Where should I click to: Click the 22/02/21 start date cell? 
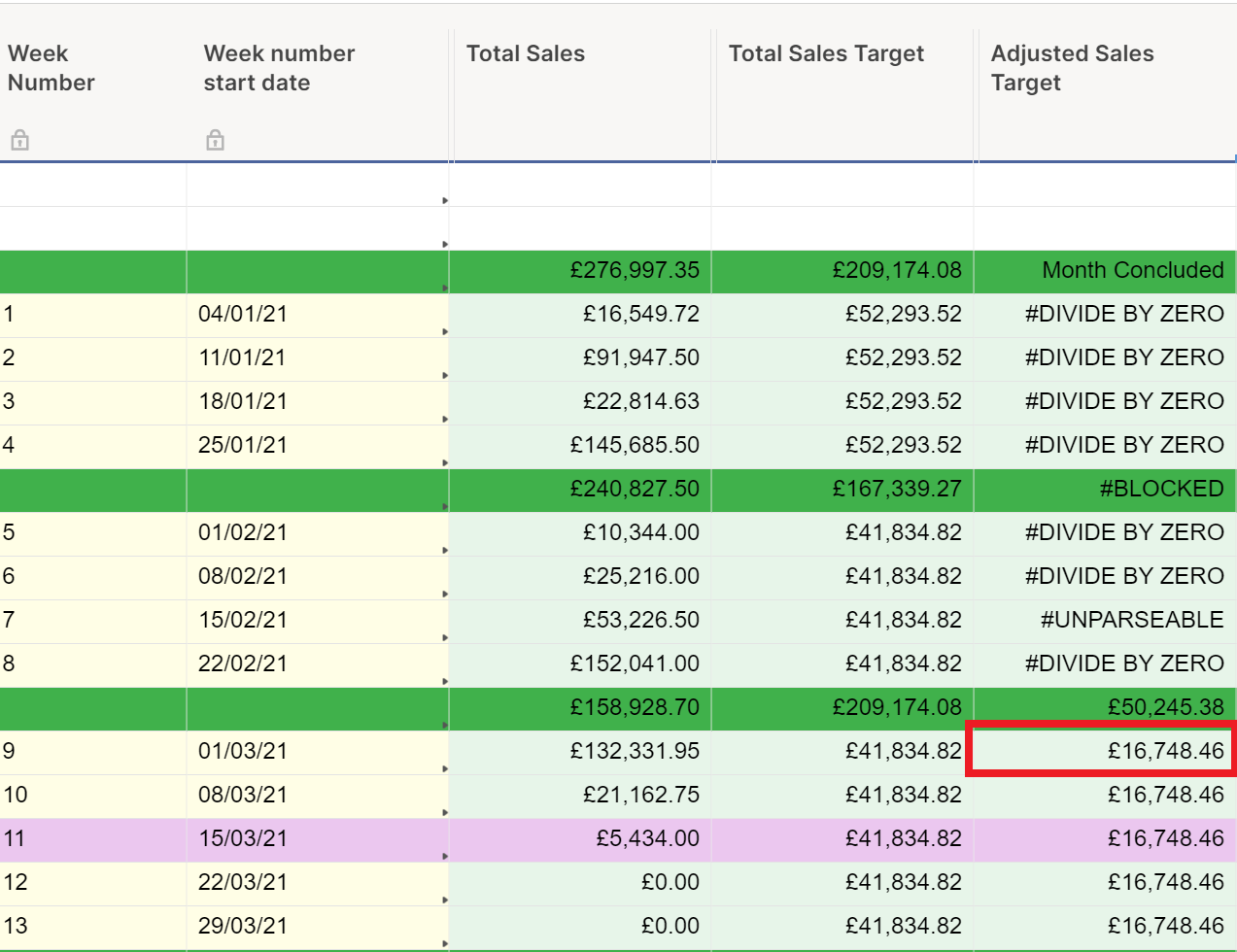click(318, 664)
